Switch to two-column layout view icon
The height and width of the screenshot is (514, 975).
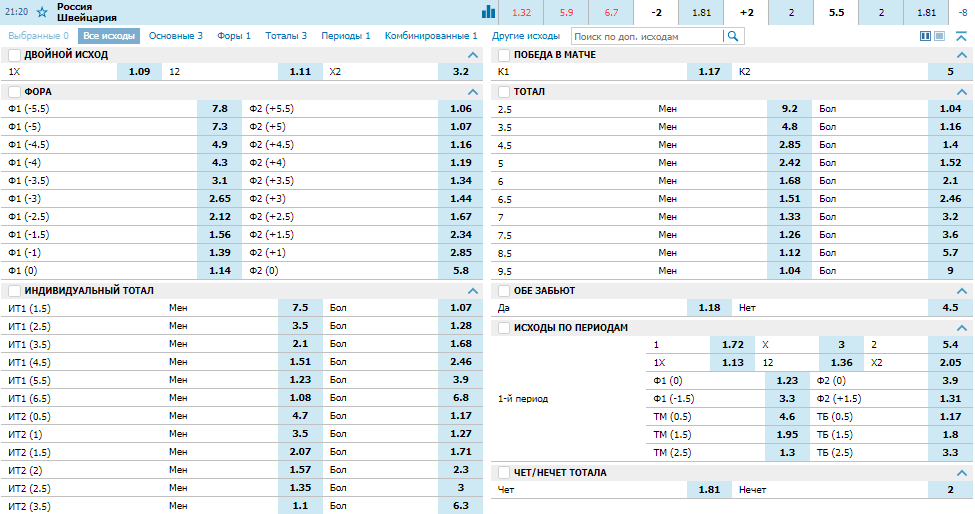(x=925, y=36)
